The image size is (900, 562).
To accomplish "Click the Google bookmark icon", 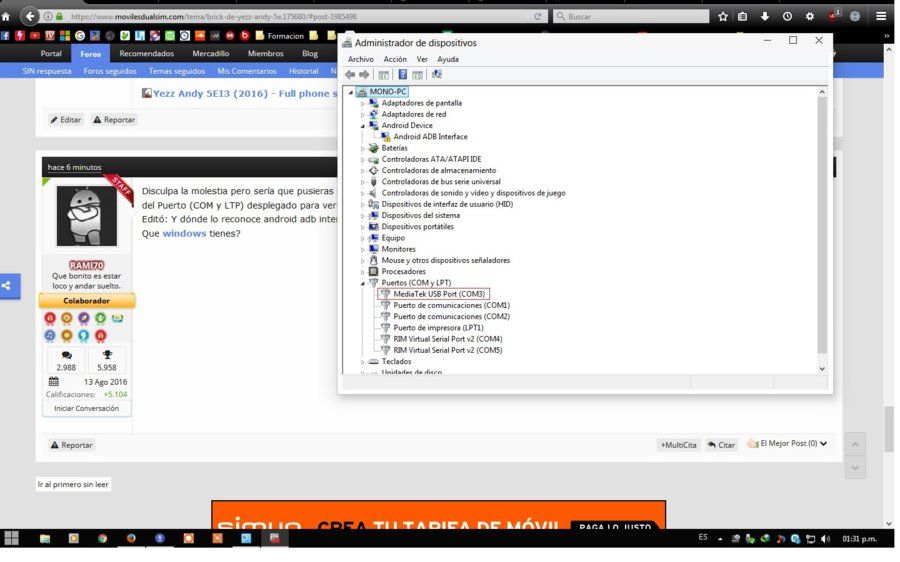I will pos(80,36).
